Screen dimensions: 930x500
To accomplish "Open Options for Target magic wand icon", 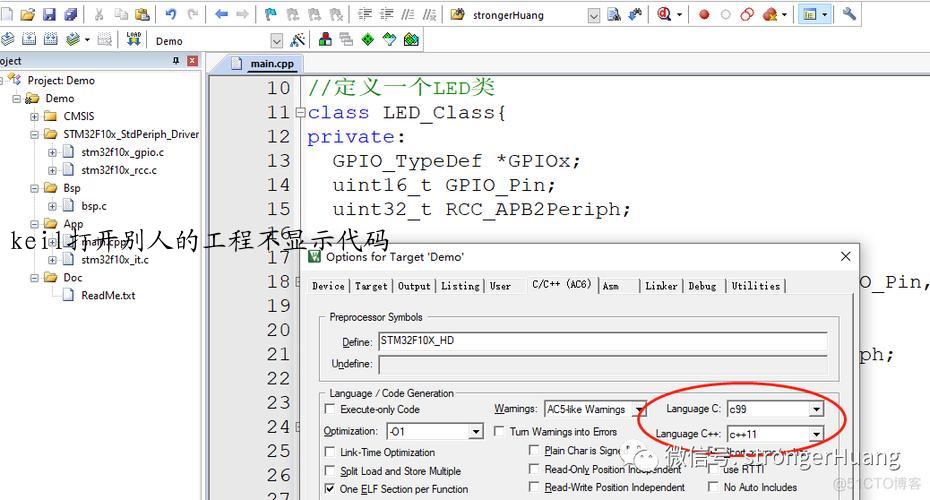I will click(298, 40).
